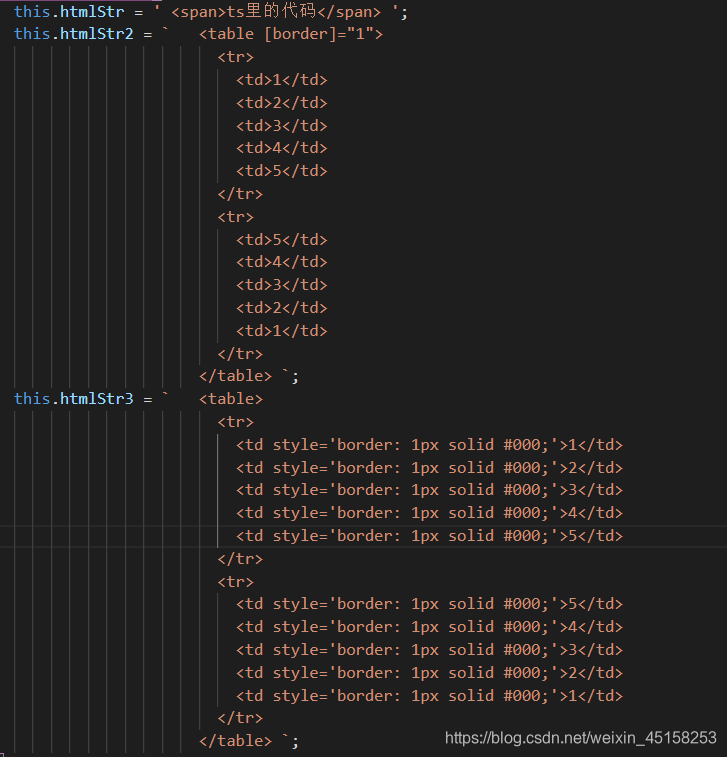Click the 'this' keyword before htmlStr3
This screenshot has height=757, width=727.
(x=32, y=399)
